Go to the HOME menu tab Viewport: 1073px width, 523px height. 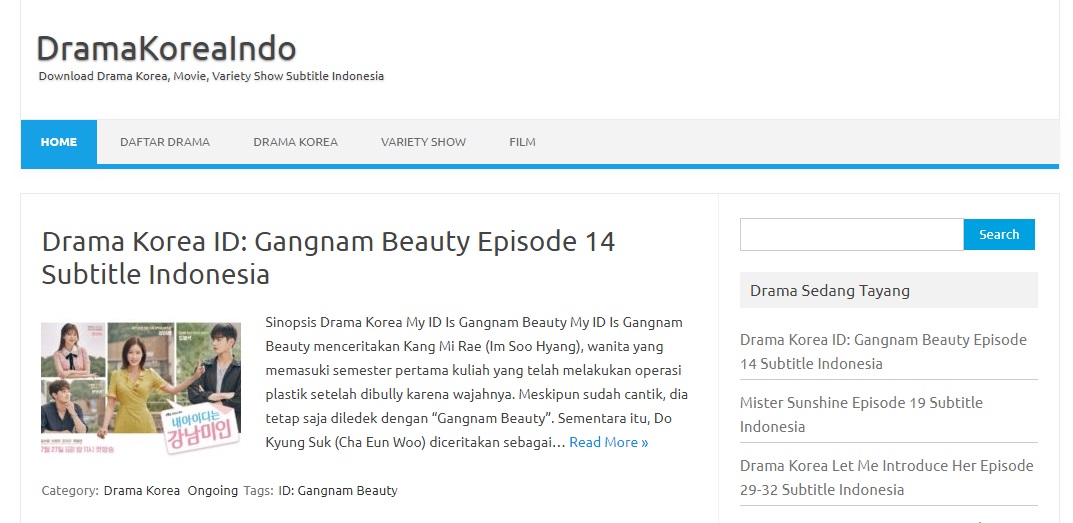(59, 142)
